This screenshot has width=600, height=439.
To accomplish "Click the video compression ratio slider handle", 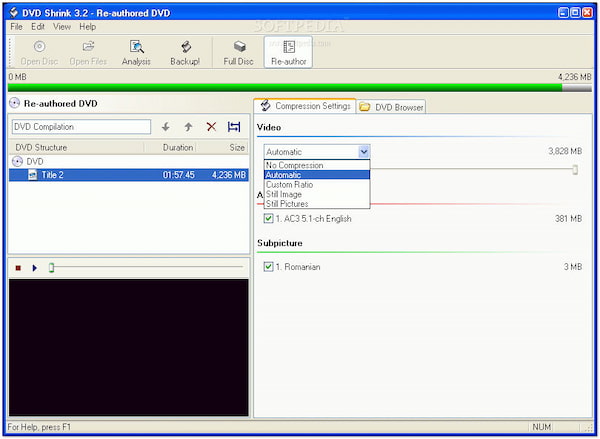I will (x=575, y=170).
